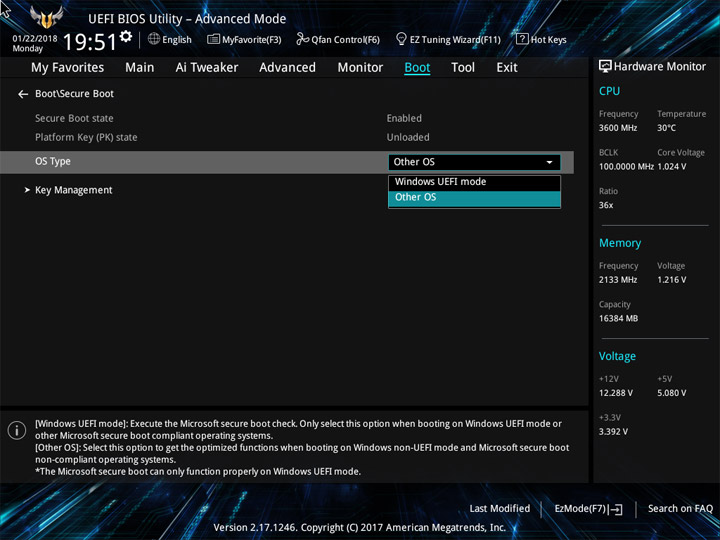Click Memory voltage 1.216 V

click(x=672, y=280)
